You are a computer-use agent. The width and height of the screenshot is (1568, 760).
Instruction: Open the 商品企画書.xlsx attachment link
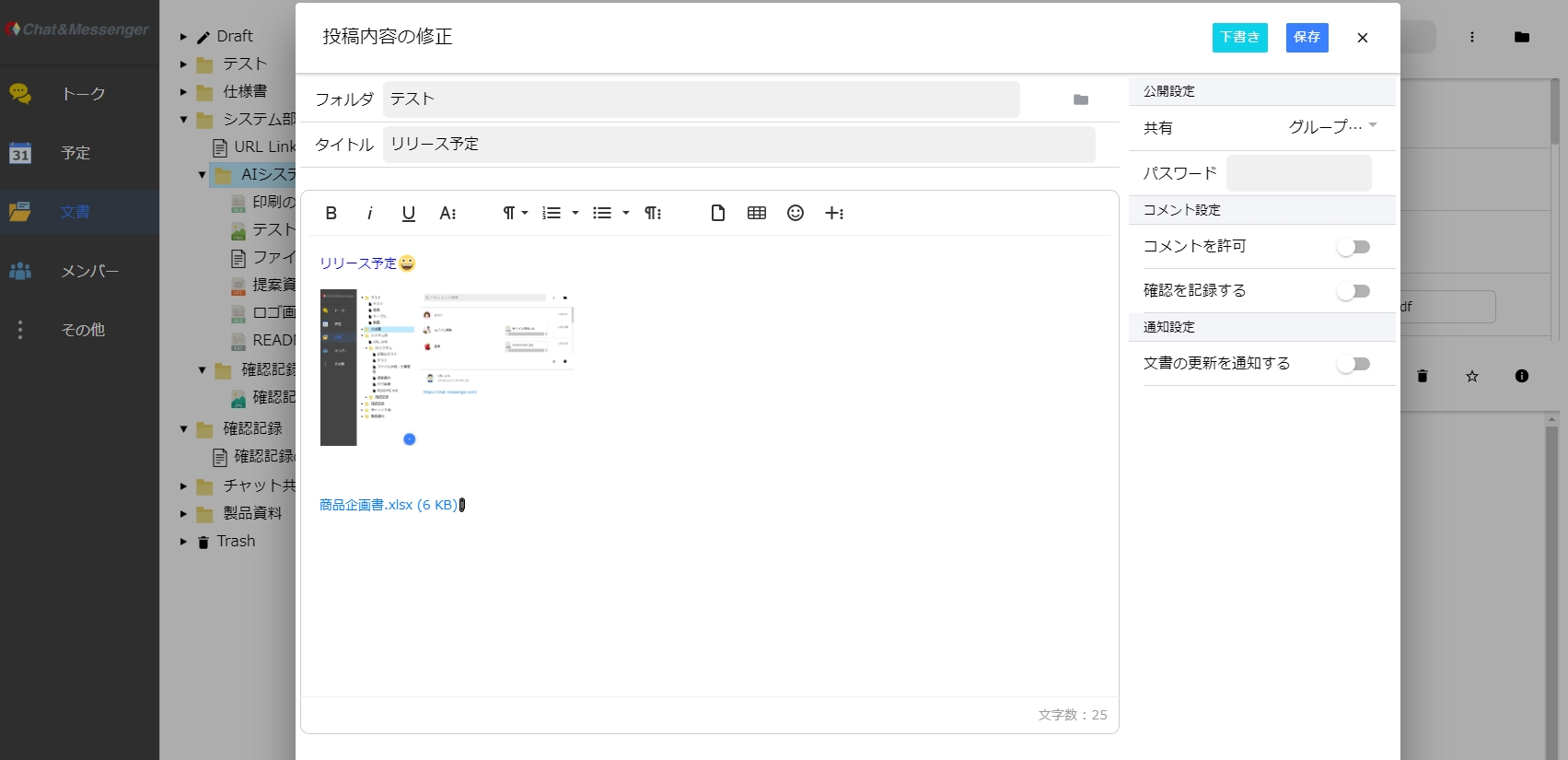click(x=388, y=505)
